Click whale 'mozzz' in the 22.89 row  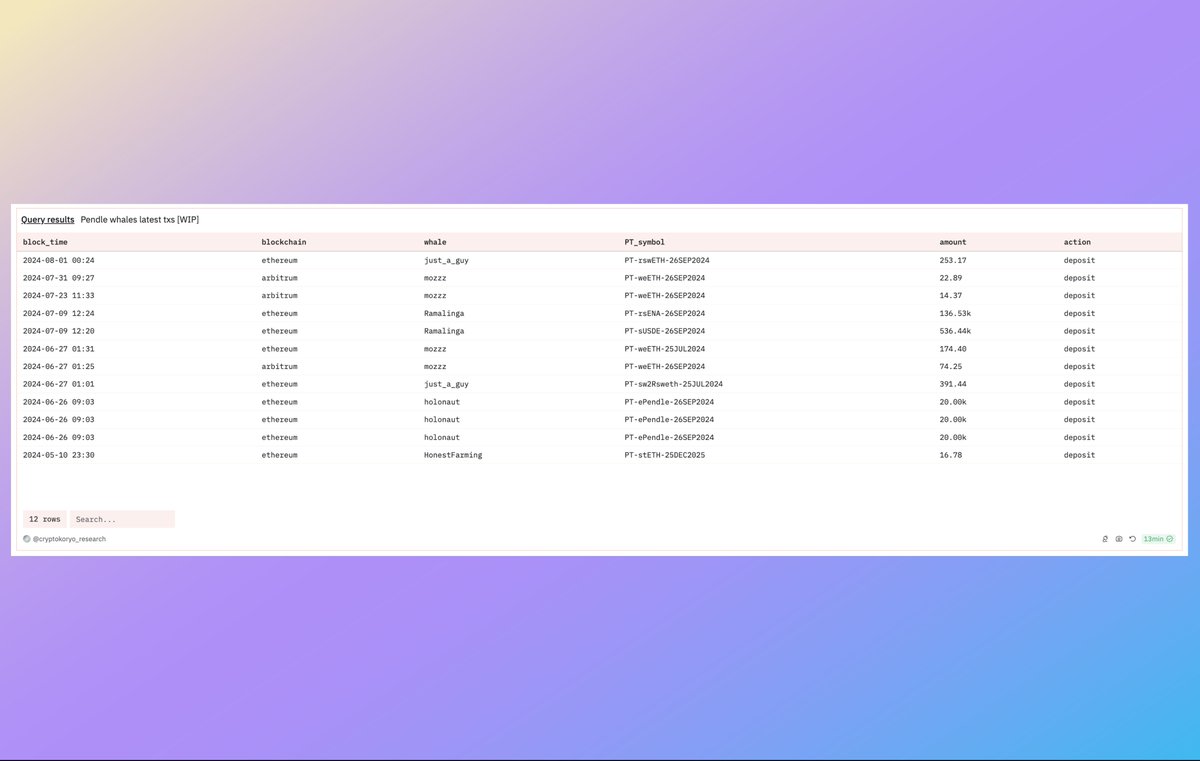tap(435, 278)
